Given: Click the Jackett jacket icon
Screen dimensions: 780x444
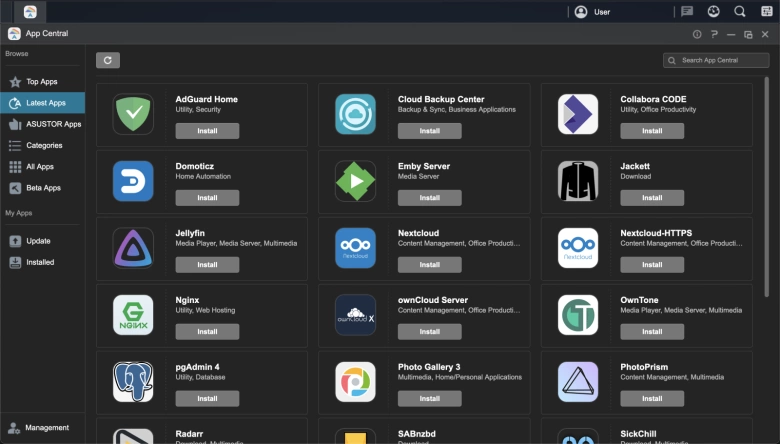Looking at the screenshot, I should pos(578,181).
